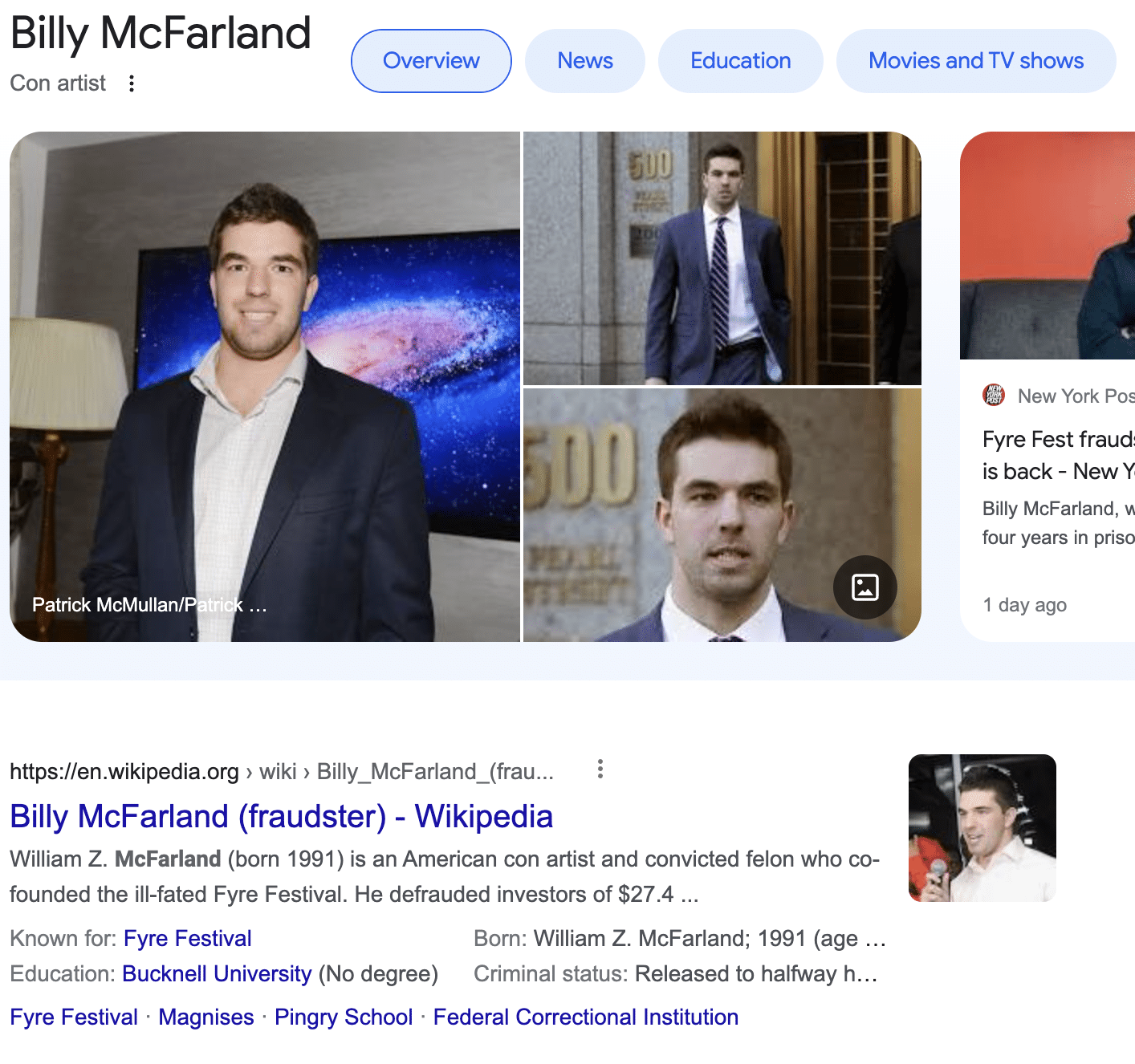Open the Bucknell University link
Viewport: 1135px width, 1064px height.
point(217,973)
